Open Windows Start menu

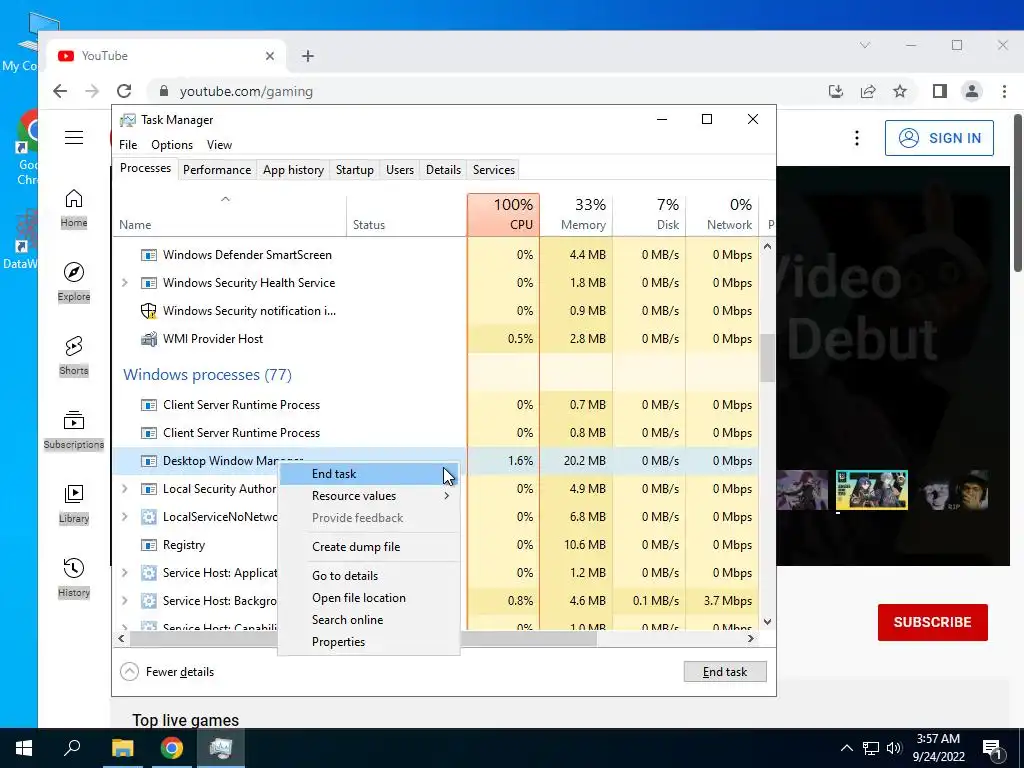[x=24, y=748]
